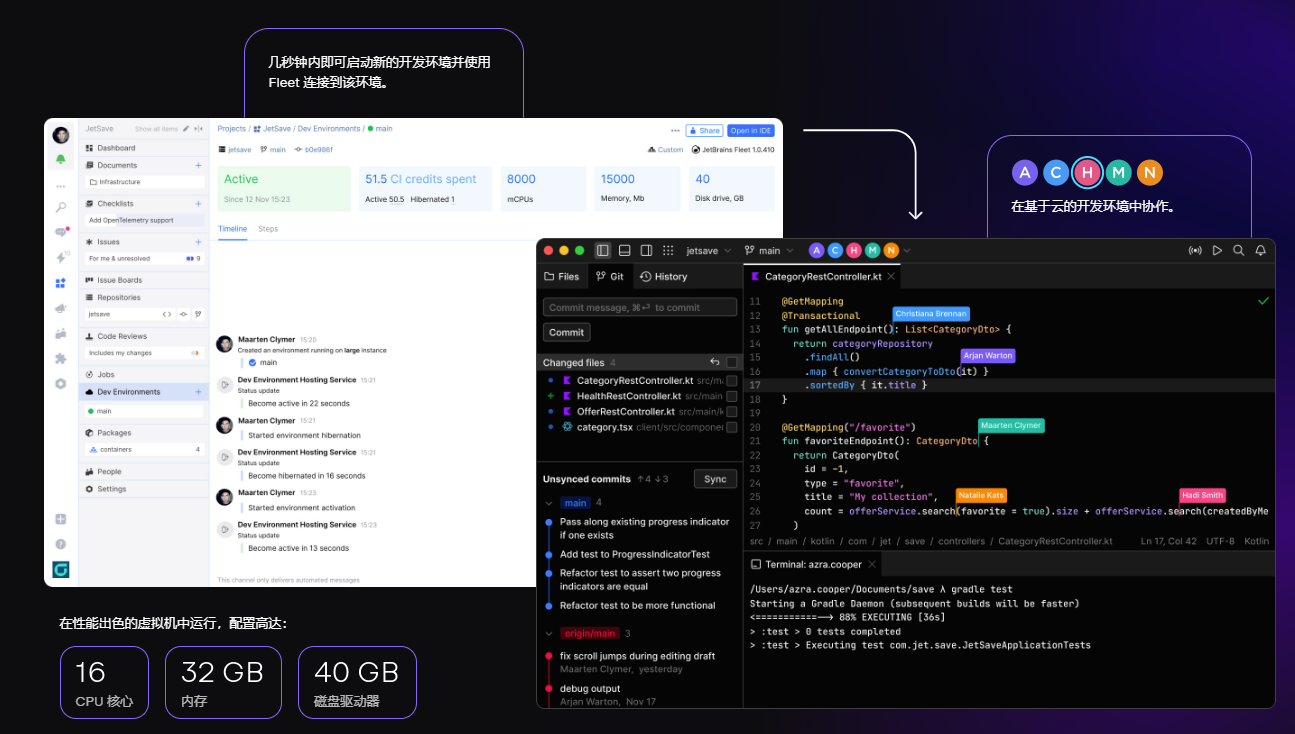Select commit 'Add test to ProgressIndicatorTest'
Viewport: 1295px width, 734px height.
click(x=635, y=554)
